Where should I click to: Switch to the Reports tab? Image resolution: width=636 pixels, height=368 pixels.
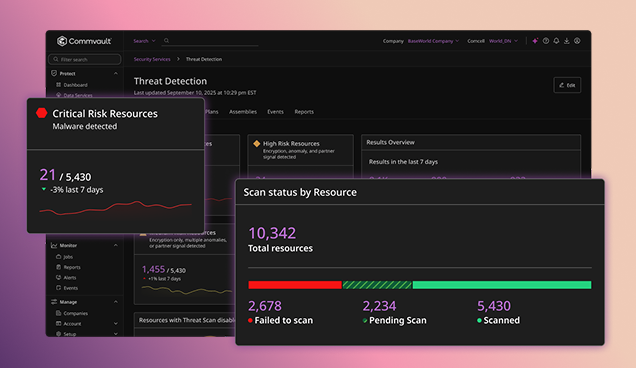click(304, 112)
